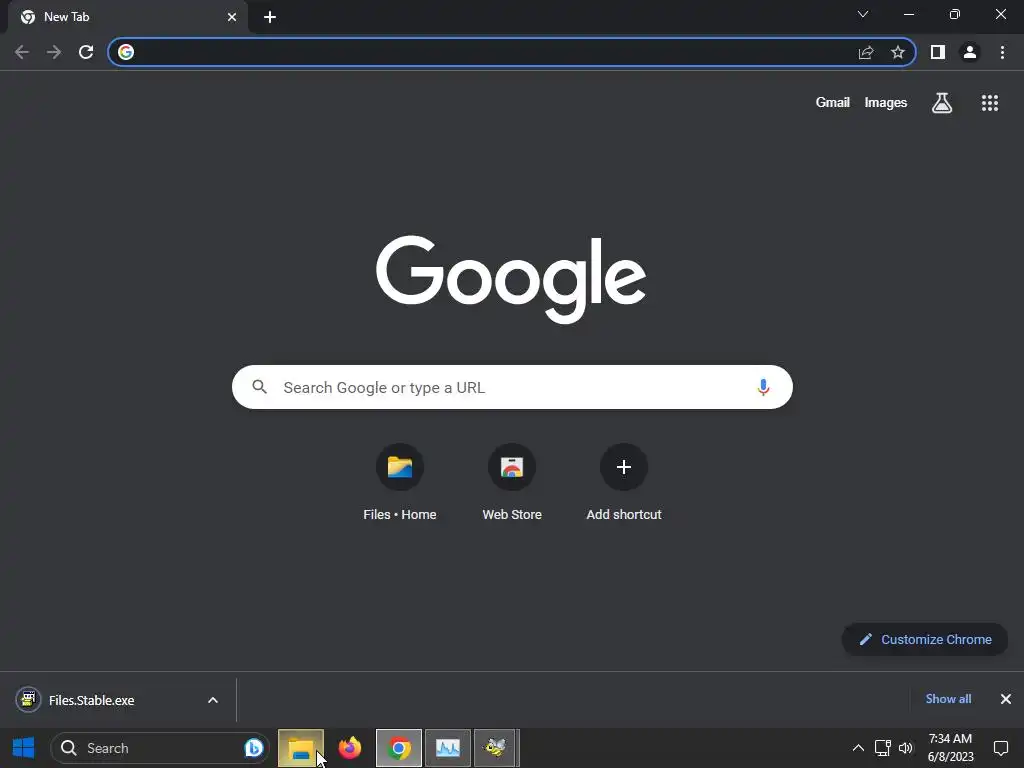Open a new tab with plus button
Screen dimensions: 1024x768
click(x=270, y=17)
